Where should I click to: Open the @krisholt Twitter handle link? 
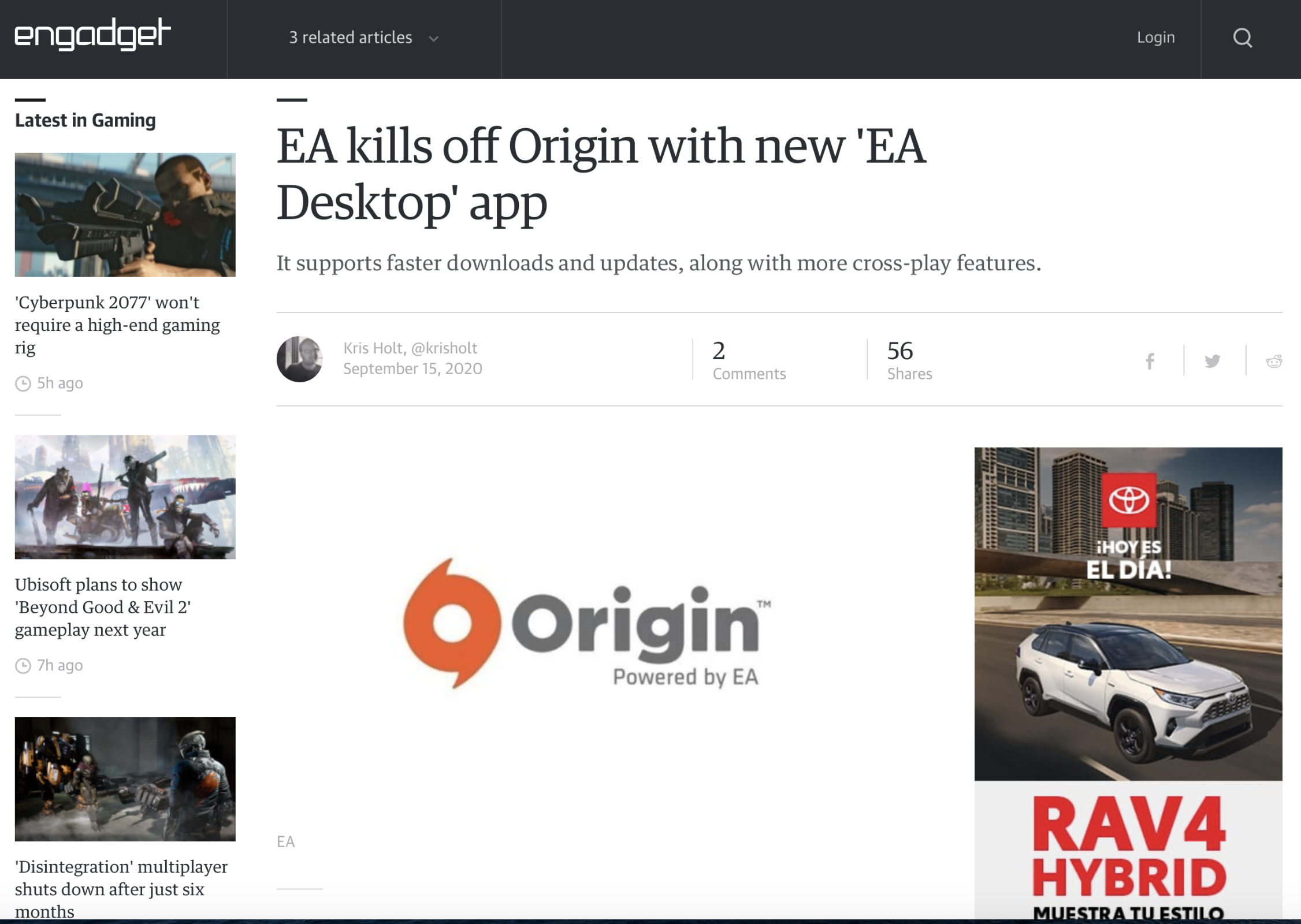(x=444, y=348)
